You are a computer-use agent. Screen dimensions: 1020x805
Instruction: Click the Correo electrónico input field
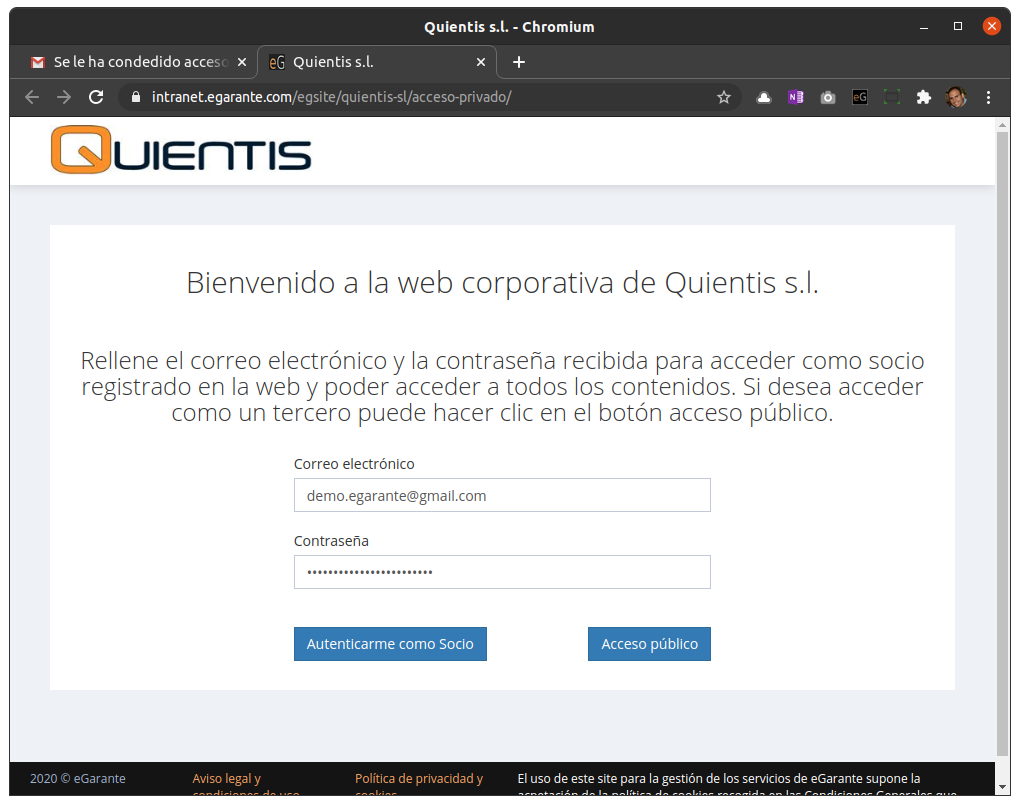coord(502,496)
